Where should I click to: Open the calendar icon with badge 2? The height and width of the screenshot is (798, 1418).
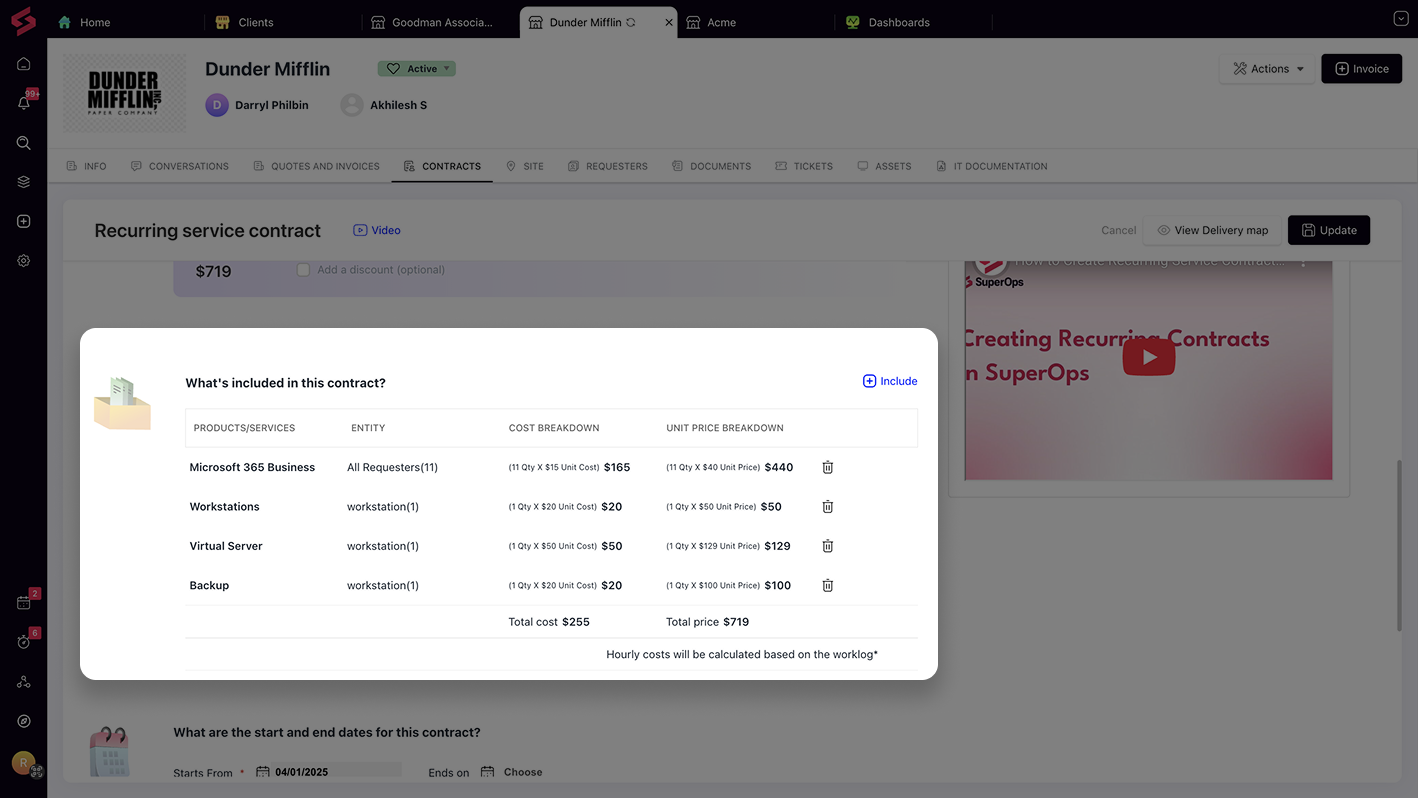pos(24,602)
